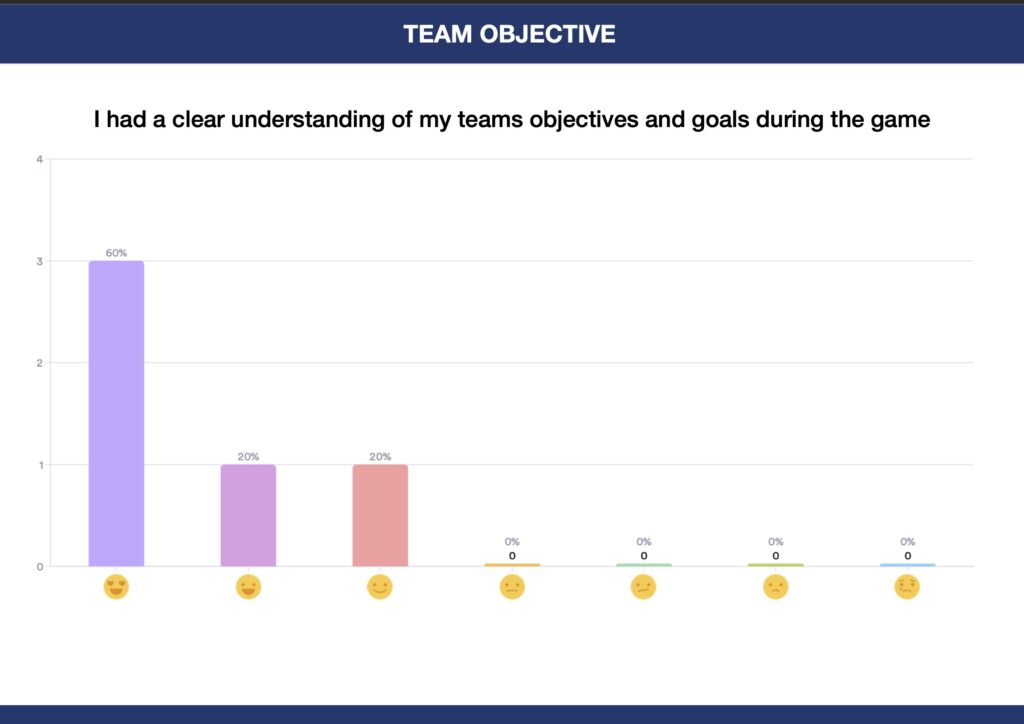
Task: Click the olive green zero bar above frowning emoji
Action: pos(775,565)
